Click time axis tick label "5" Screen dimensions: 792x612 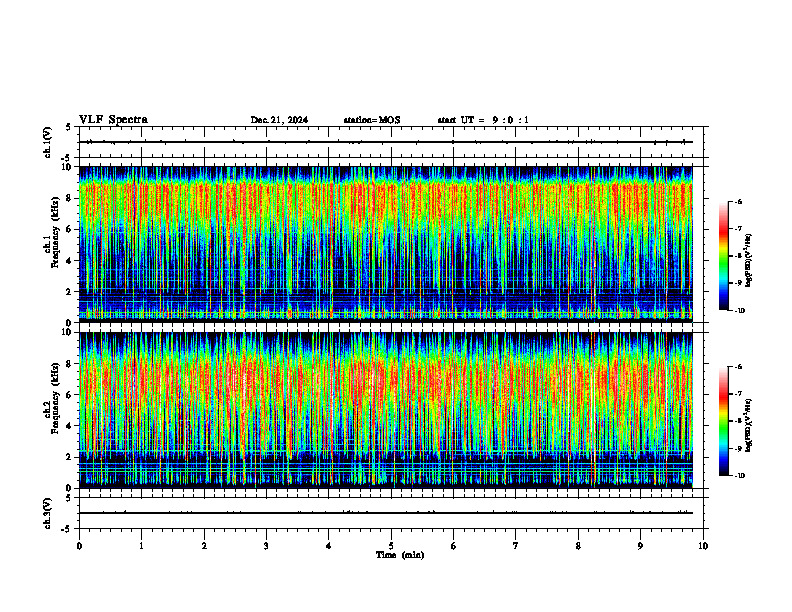pos(391,546)
